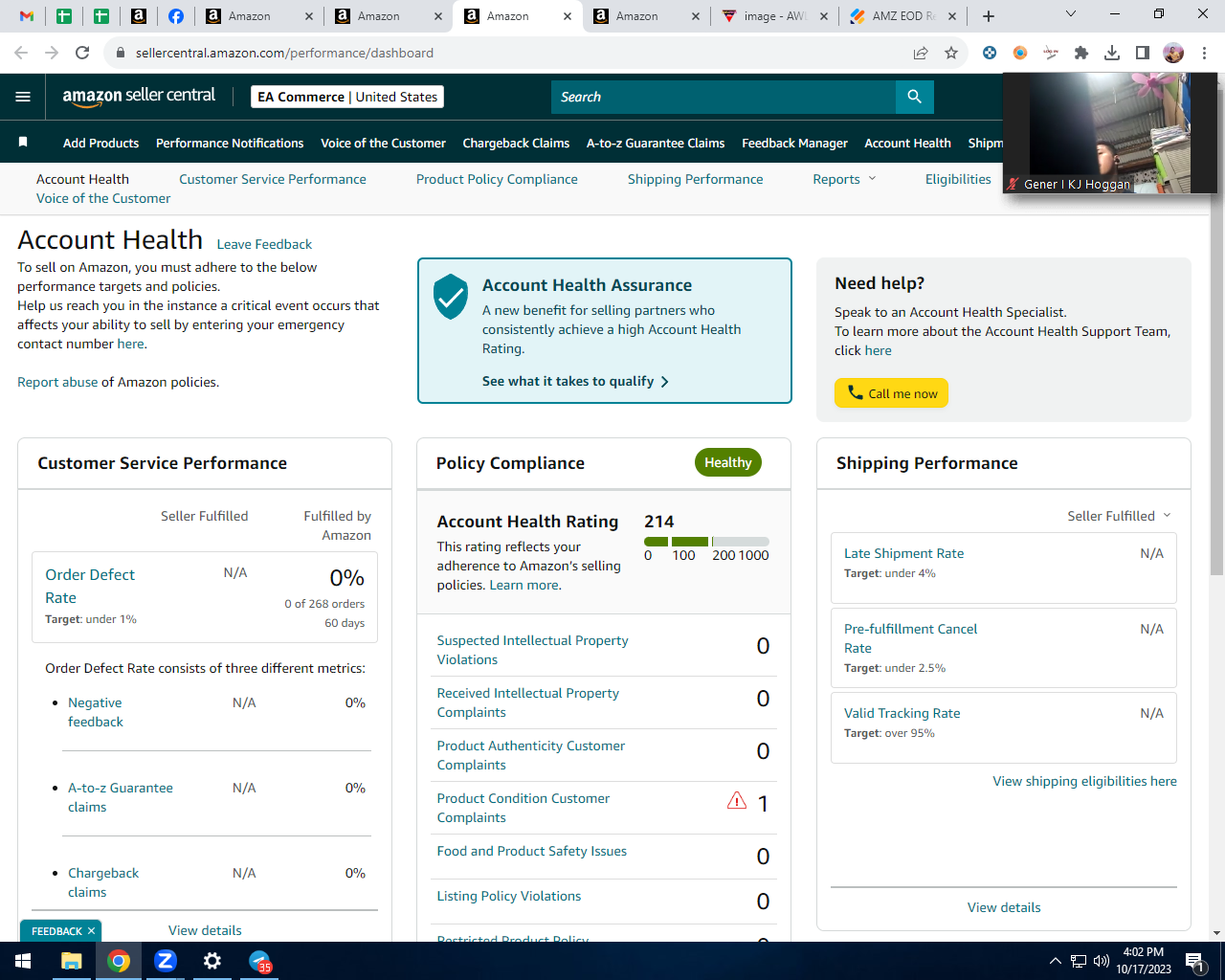1225x980 pixels.
Task: Click the Late Shipment Rate link
Action: [903, 553]
